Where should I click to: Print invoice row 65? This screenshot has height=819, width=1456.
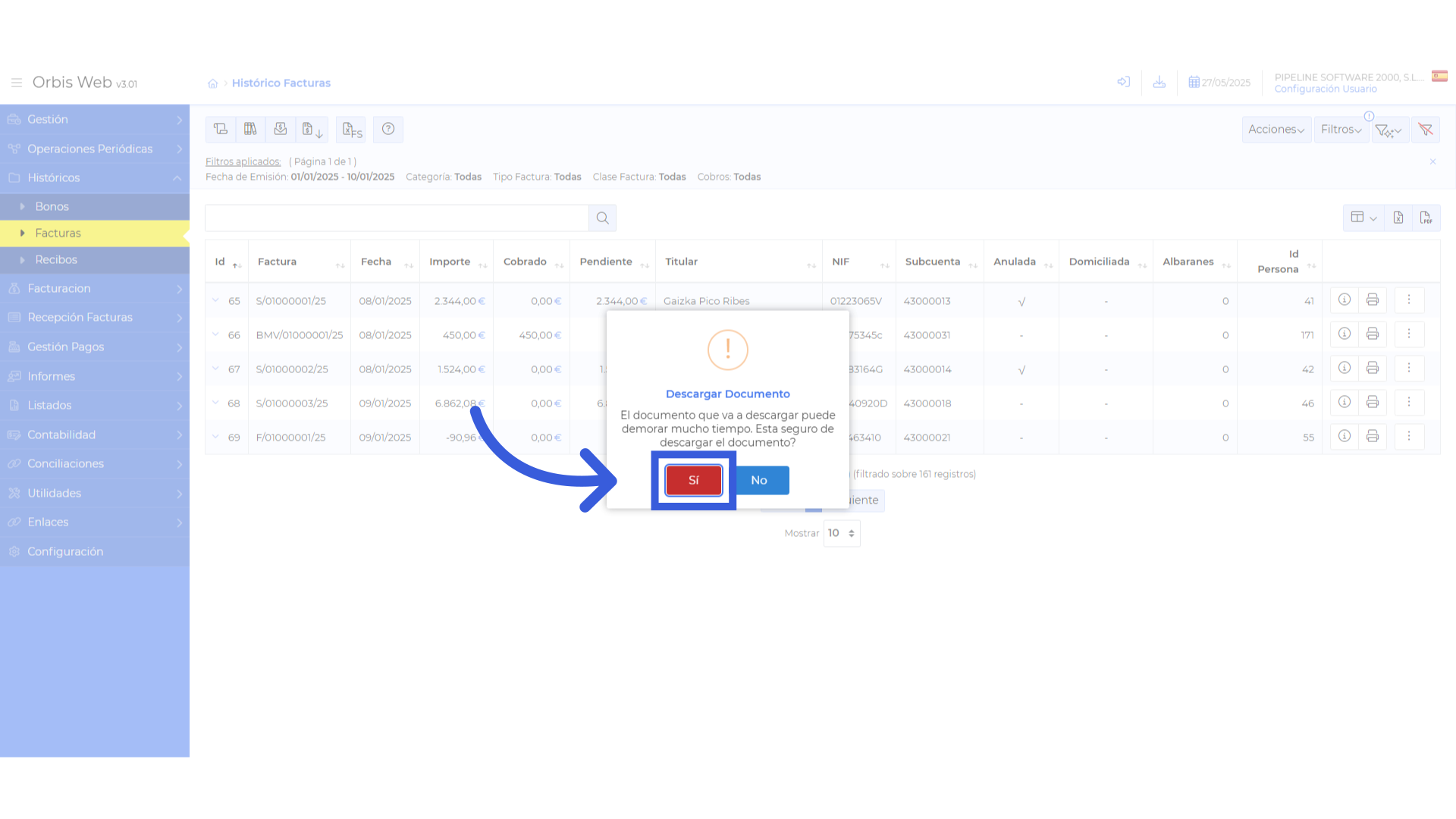(x=1373, y=300)
